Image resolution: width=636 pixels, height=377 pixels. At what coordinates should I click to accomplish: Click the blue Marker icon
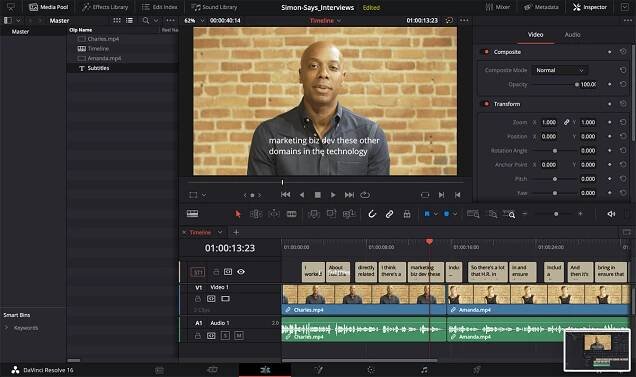click(446, 213)
